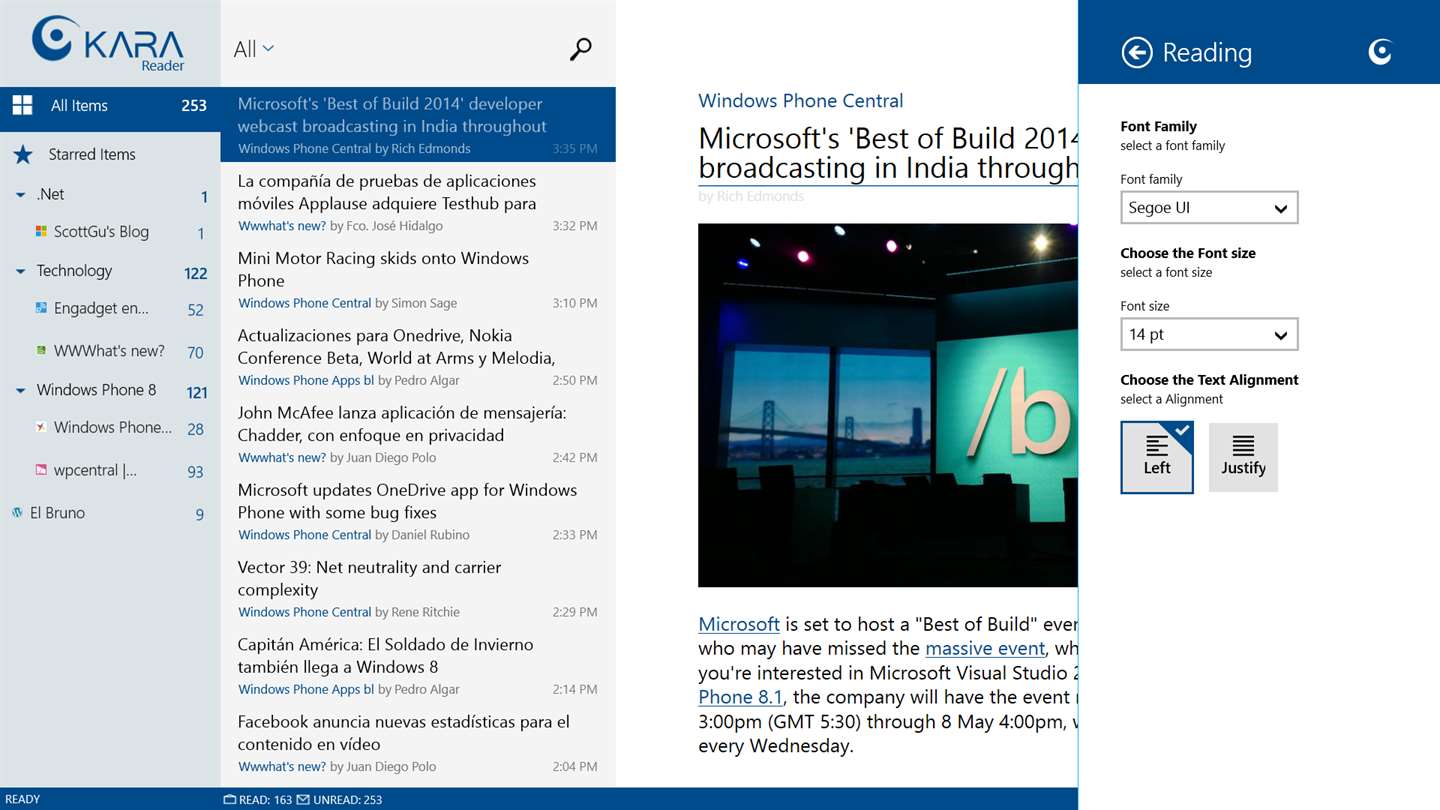1440x810 pixels.
Task: Open Vector 39: Net neutrality article
Action: (418, 588)
